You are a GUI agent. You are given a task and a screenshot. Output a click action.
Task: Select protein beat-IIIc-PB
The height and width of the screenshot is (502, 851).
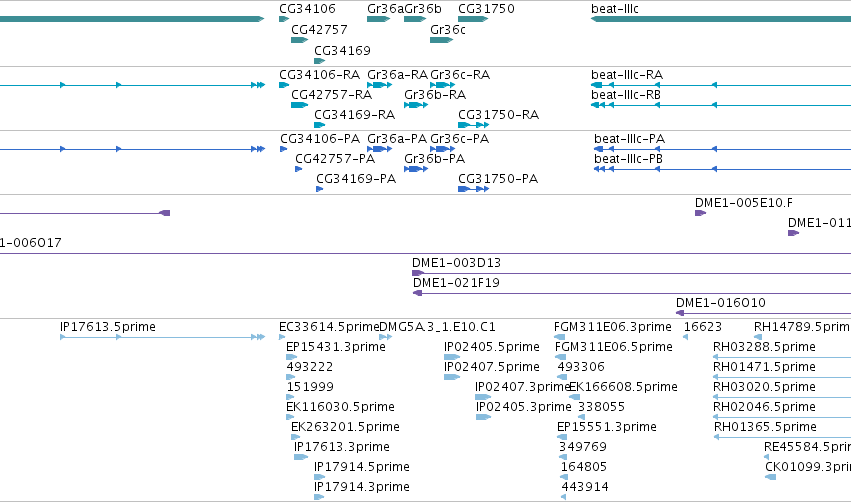pos(628,158)
